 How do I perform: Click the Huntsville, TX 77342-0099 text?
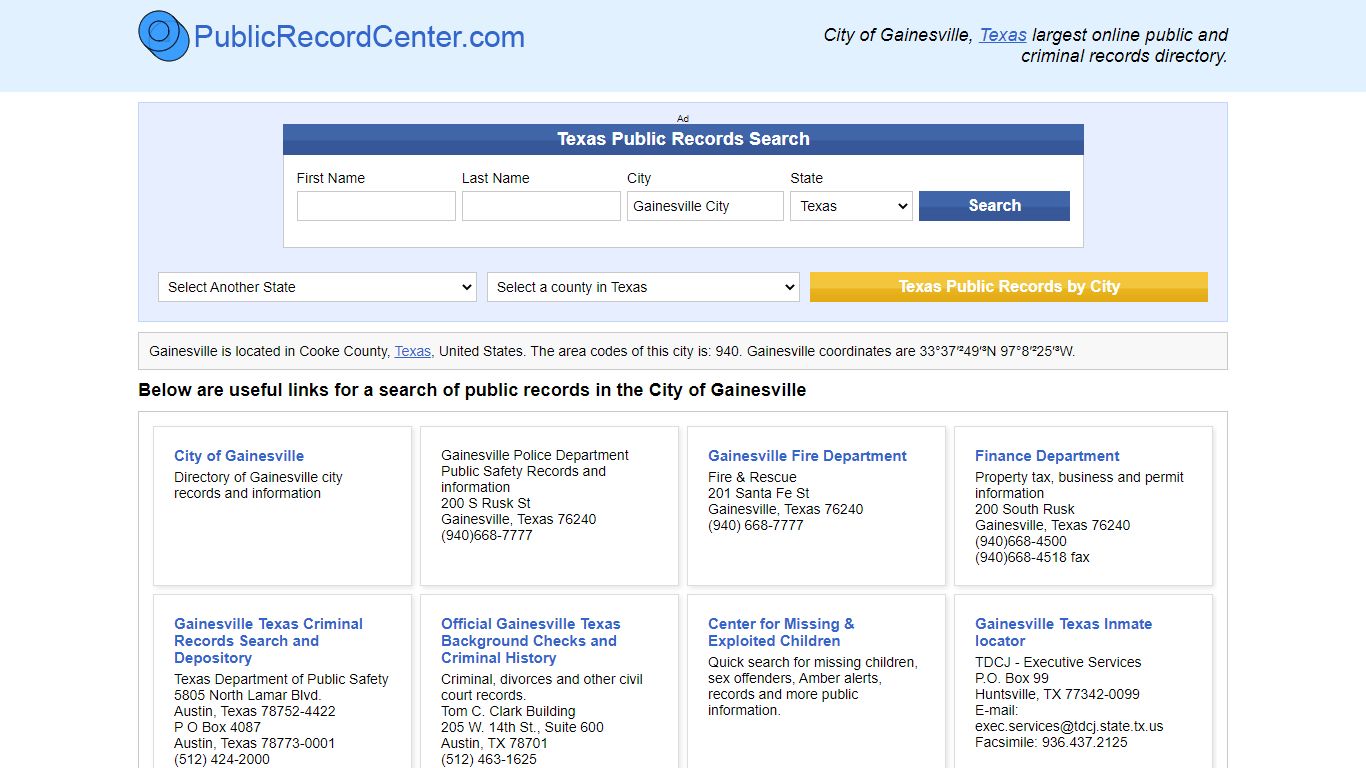click(x=1057, y=694)
